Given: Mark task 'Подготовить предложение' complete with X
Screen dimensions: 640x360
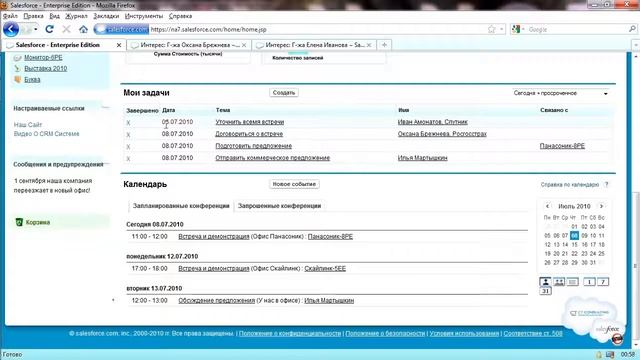Looking at the screenshot, I should click(x=128, y=147).
